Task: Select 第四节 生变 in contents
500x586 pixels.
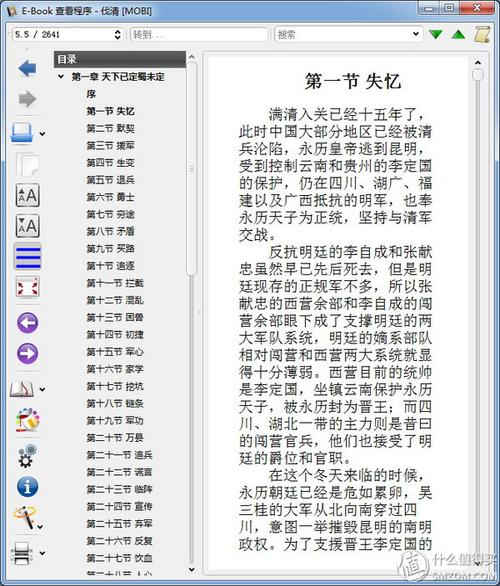Action: (110, 163)
